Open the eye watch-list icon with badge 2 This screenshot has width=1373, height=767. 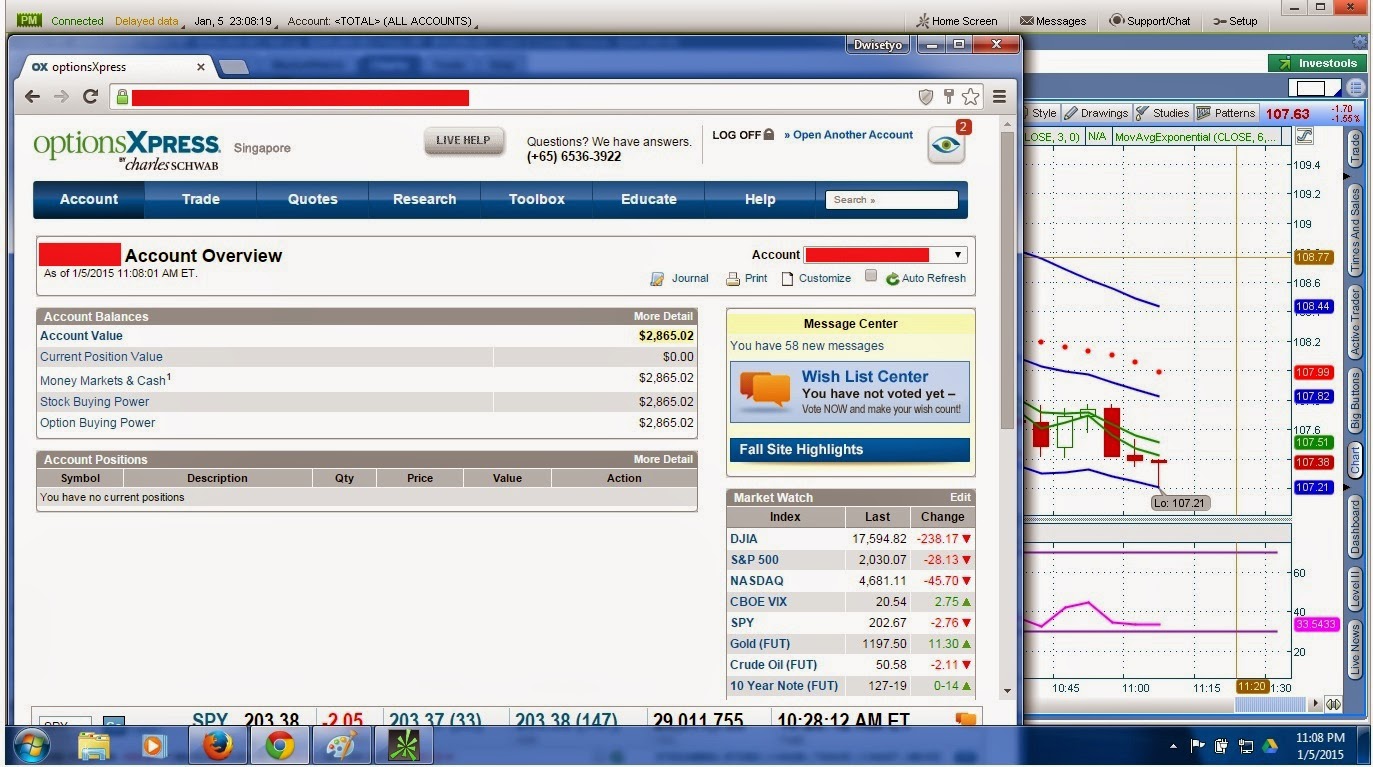click(x=946, y=145)
